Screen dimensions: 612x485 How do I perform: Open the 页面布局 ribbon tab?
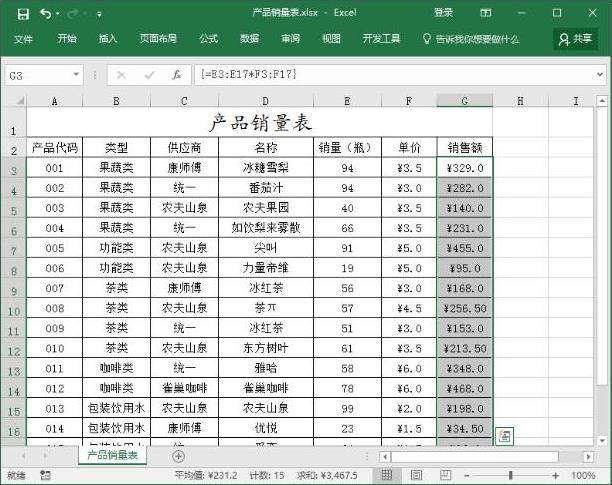(x=158, y=38)
